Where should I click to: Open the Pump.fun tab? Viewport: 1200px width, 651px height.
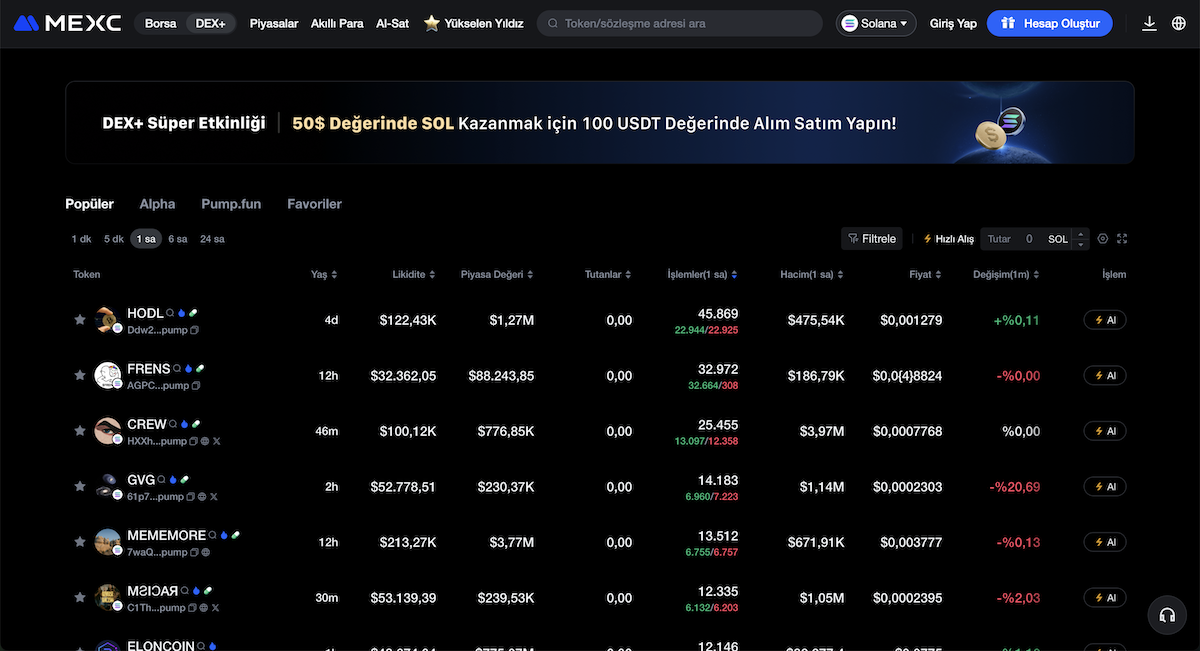[231, 204]
